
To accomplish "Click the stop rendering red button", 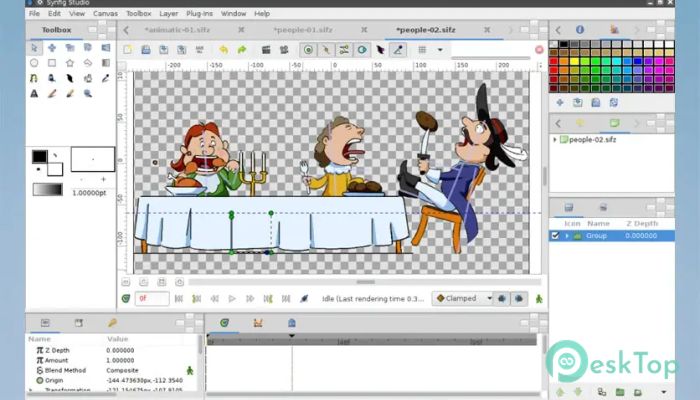I will pos(539,50).
